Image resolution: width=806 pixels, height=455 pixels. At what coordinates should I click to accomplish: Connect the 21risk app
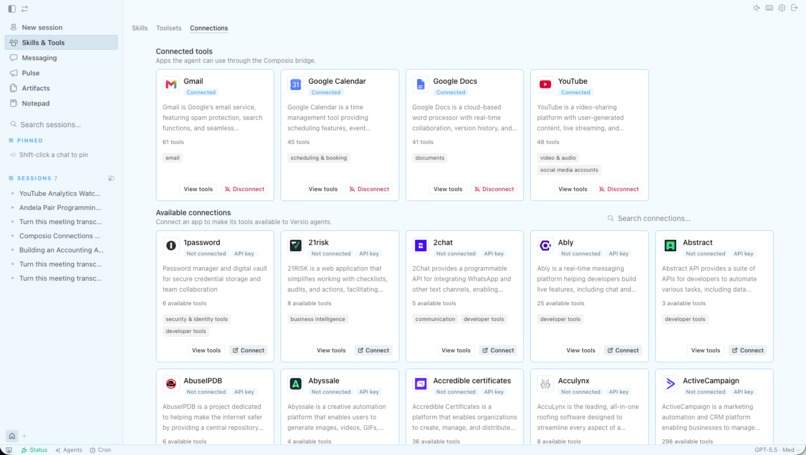[x=373, y=350]
